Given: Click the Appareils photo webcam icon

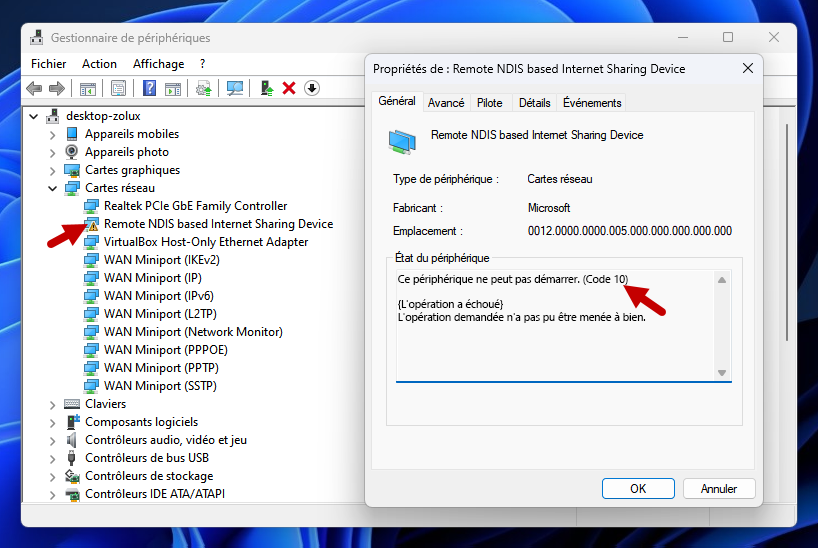Looking at the screenshot, I should [71, 152].
